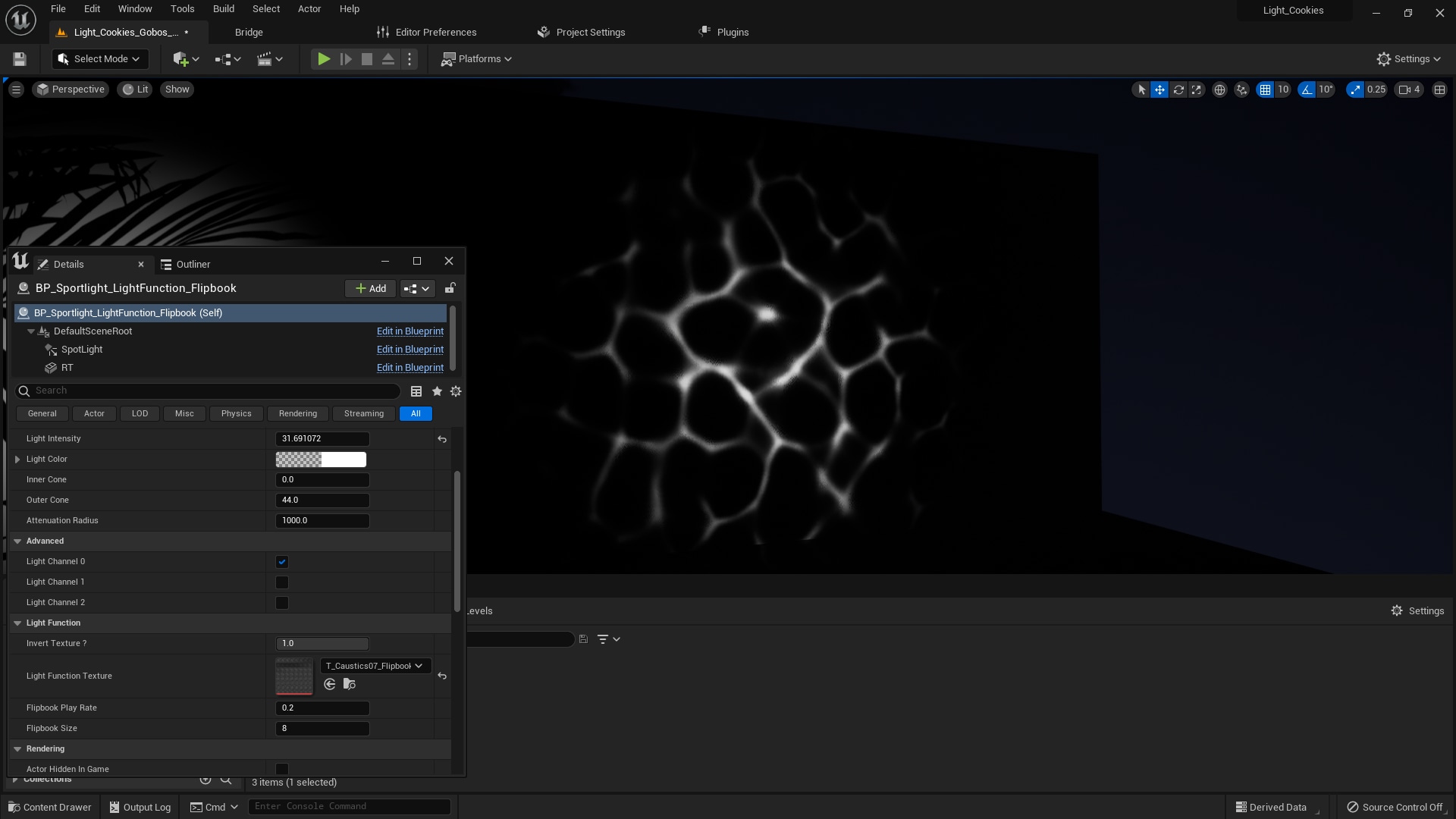Select the Scale tool in viewport toolbar
The width and height of the screenshot is (1456, 819).
1196,89
